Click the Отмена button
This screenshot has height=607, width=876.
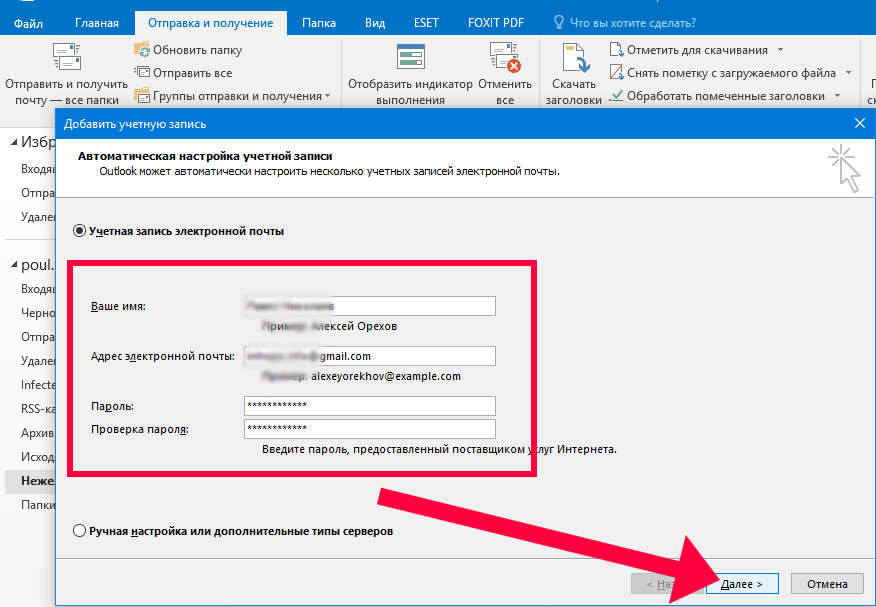click(x=826, y=584)
